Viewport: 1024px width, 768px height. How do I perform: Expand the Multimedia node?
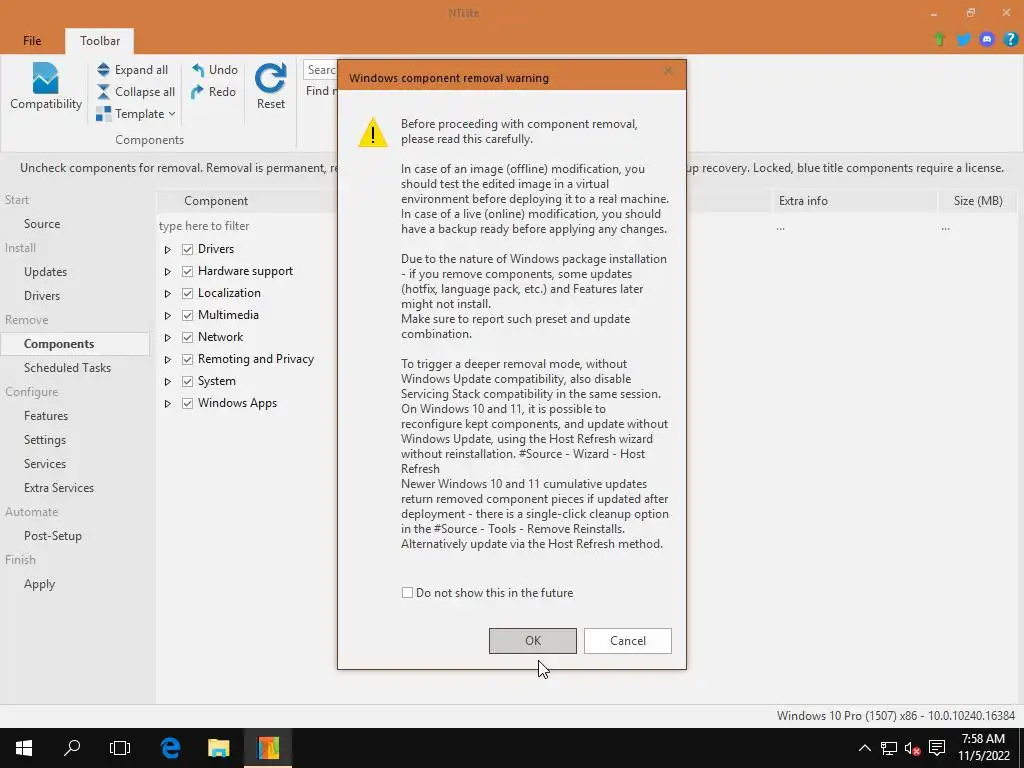(x=168, y=315)
